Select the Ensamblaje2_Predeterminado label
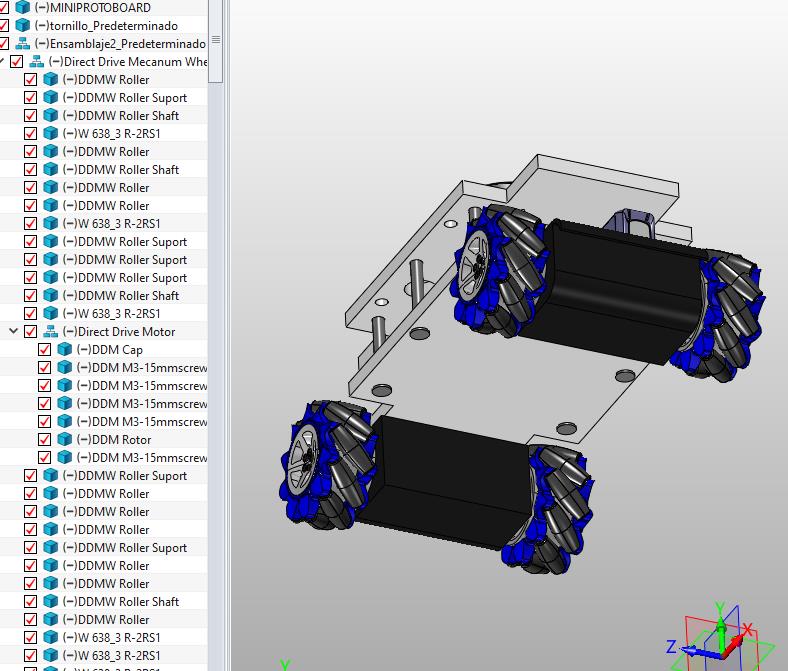The height and width of the screenshot is (671, 788). tap(120, 44)
